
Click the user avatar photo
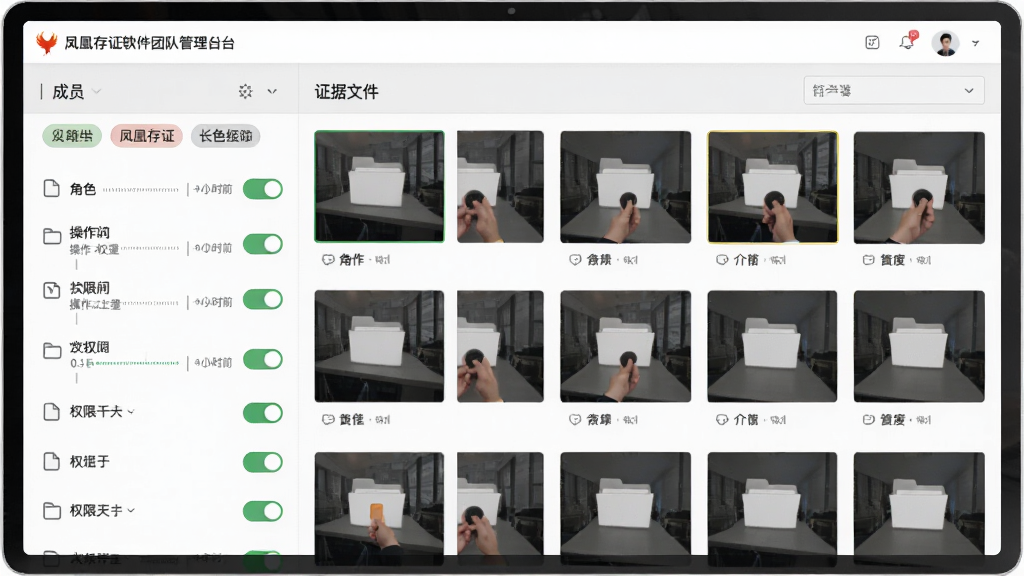945,43
